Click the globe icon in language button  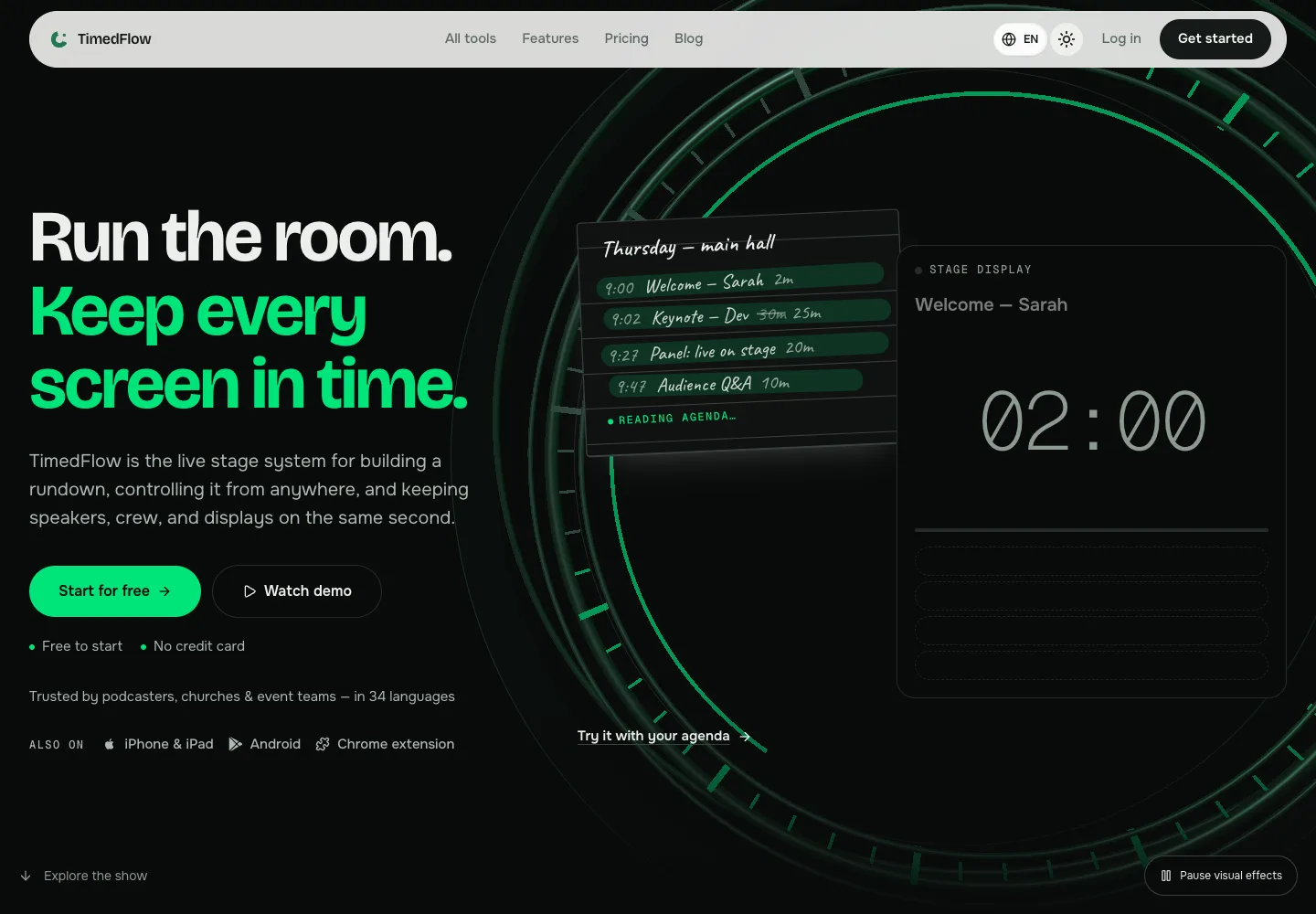pos(1009,39)
